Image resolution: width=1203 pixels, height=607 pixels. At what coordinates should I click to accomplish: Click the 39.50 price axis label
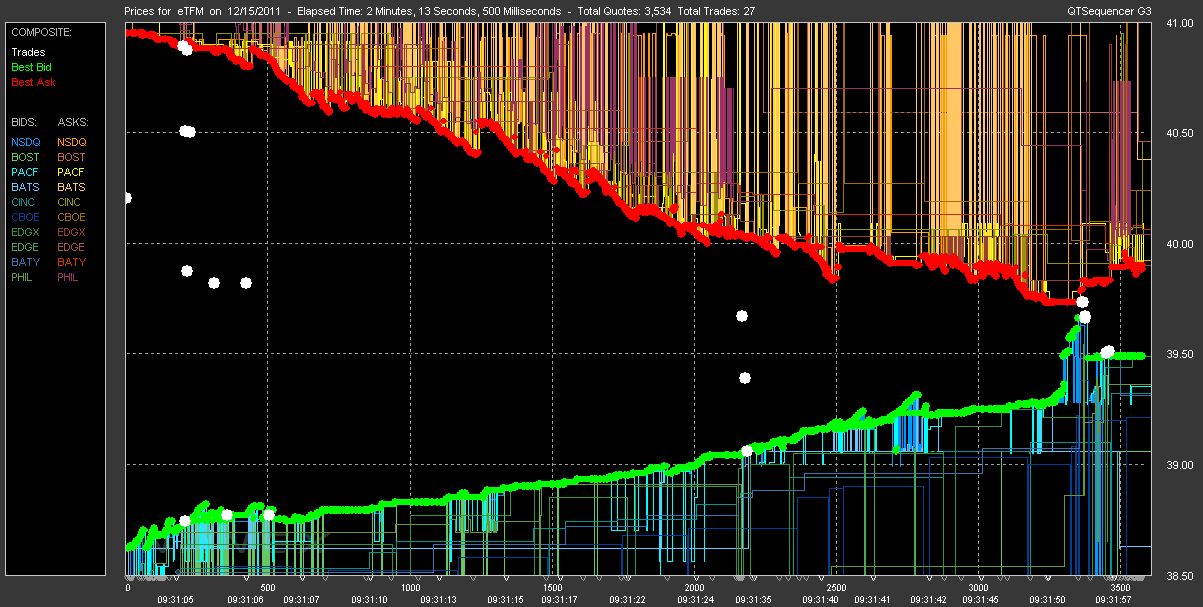click(x=1180, y=354)
